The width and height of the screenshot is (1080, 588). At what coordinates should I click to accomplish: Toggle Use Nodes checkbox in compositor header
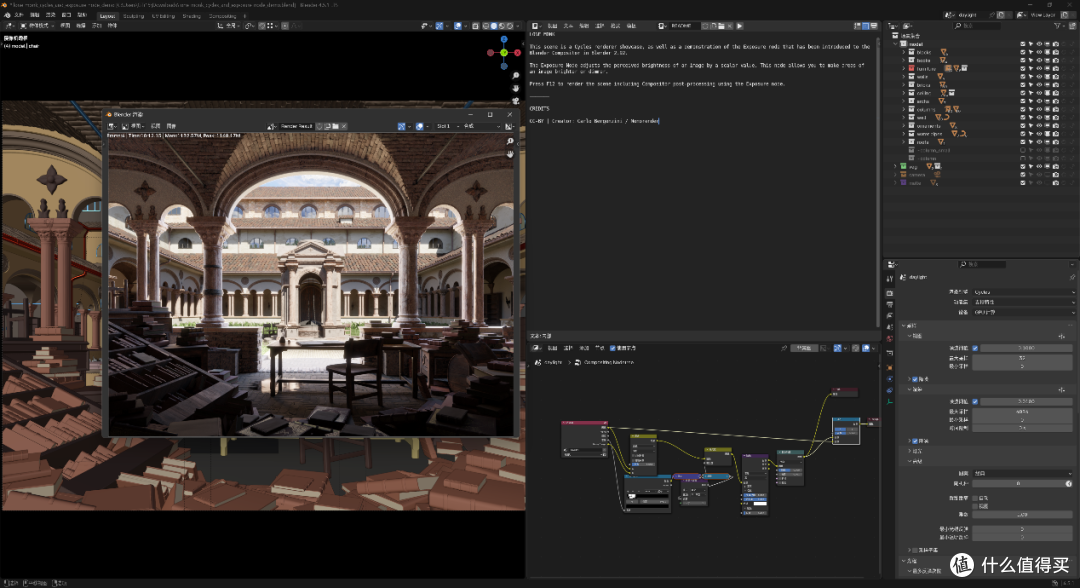[x=612, y=348]
